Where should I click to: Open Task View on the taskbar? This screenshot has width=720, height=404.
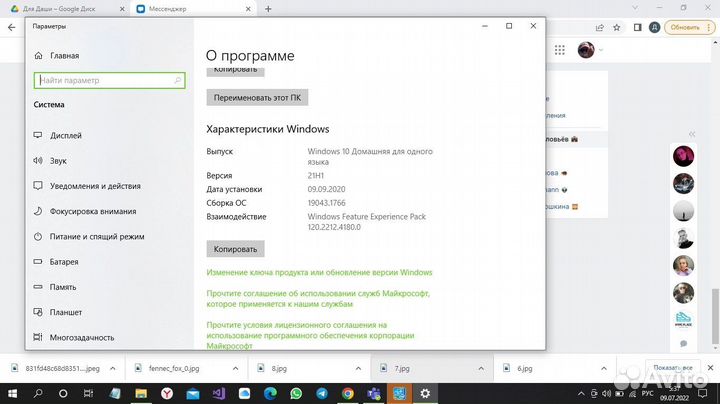[x=88, y=393]
